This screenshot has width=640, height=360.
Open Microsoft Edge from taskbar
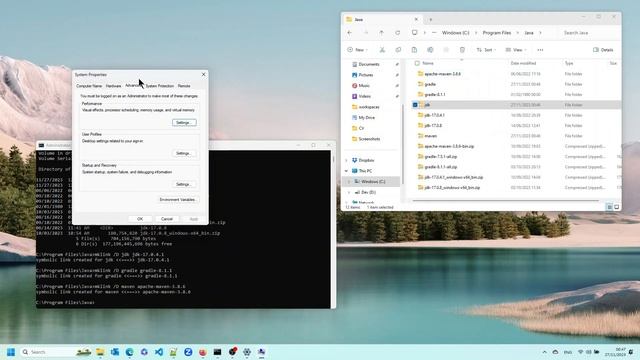click(129, 352)
